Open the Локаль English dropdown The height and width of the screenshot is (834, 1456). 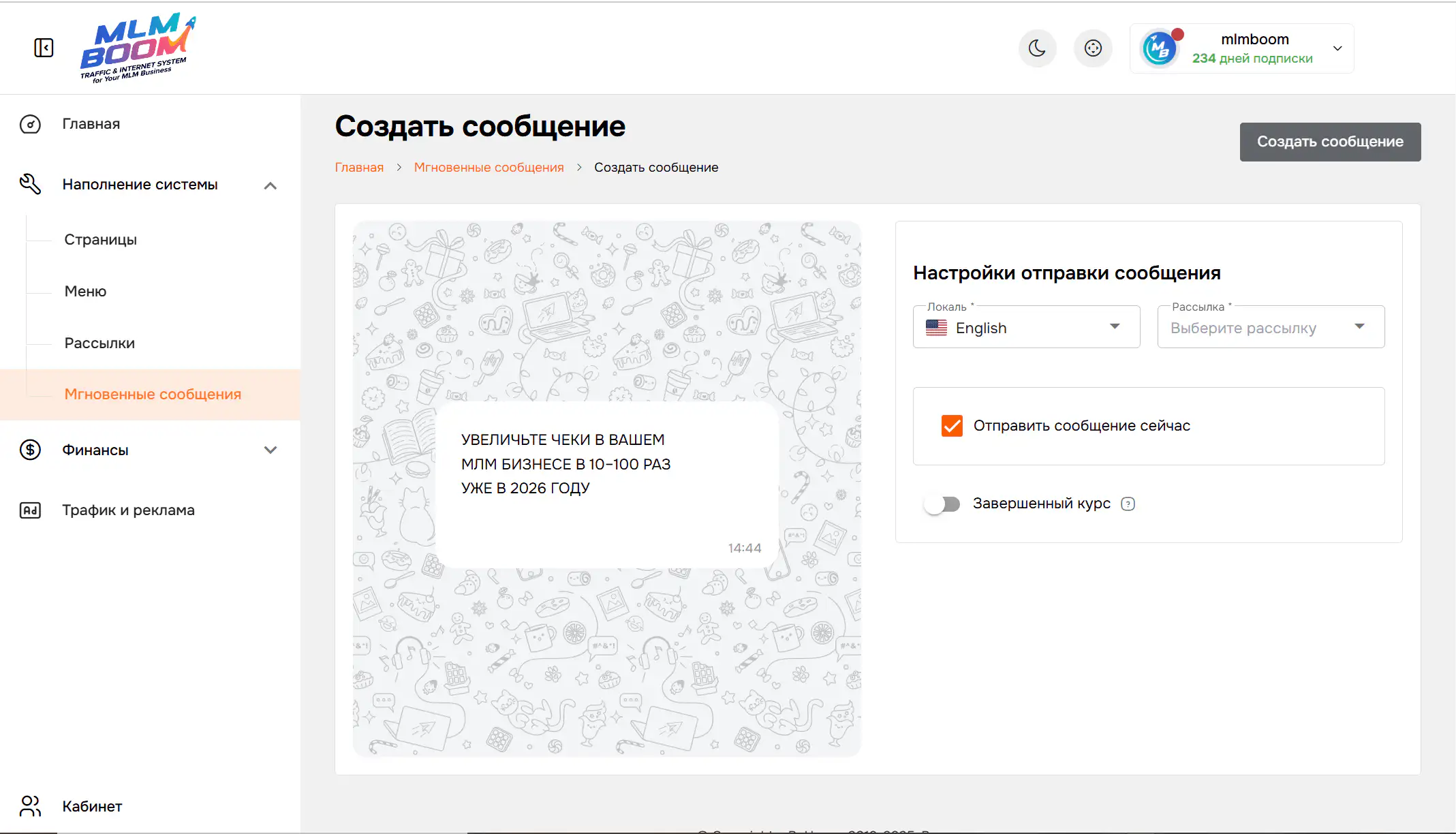1026,328
